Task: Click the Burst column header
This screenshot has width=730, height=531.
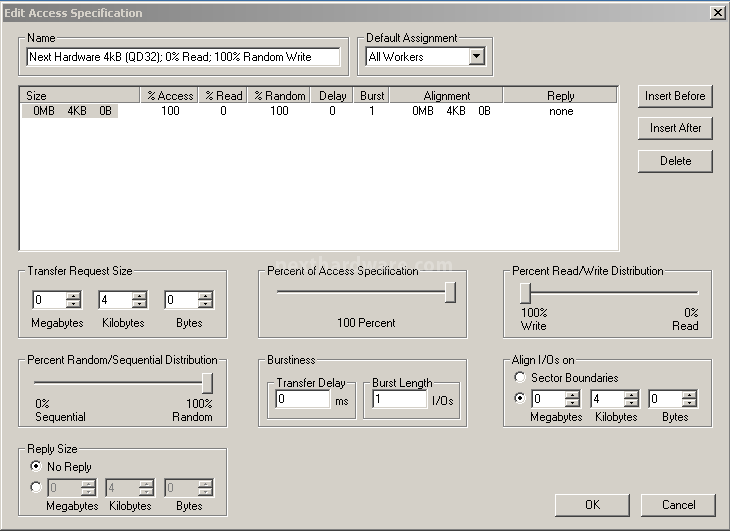Action: point(372,96)
